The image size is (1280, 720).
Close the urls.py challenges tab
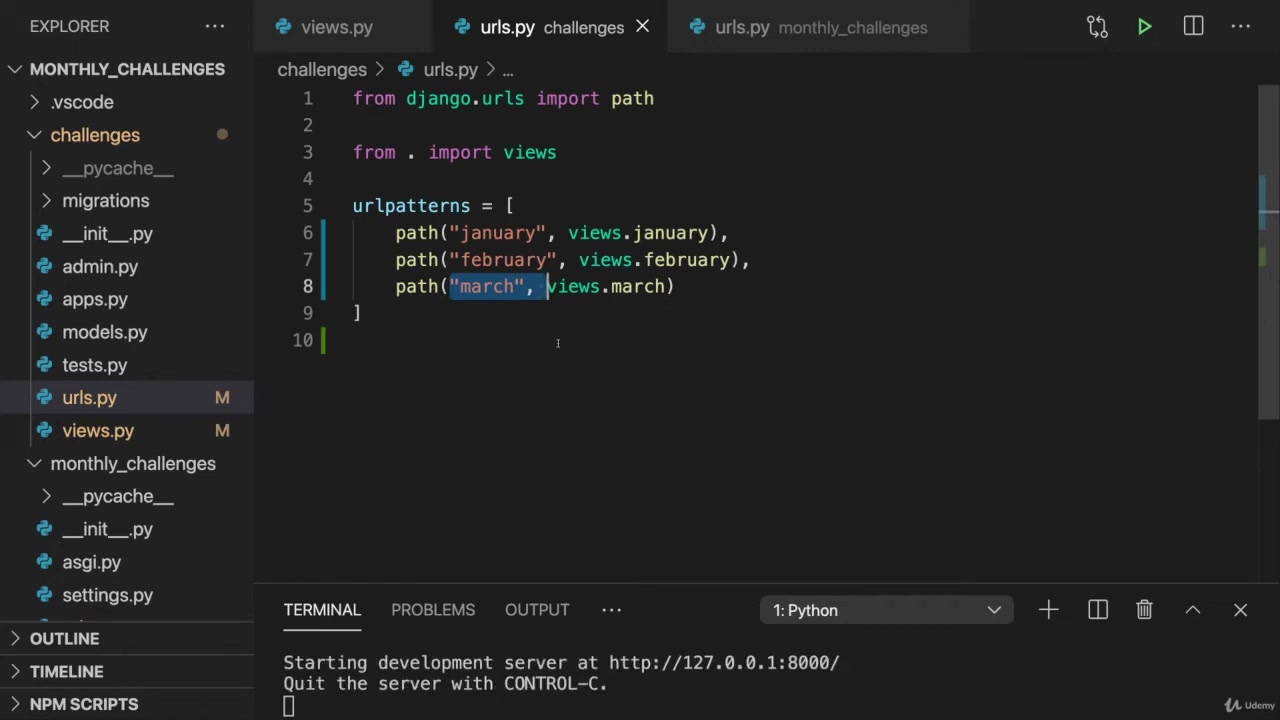tap(643, 27)
